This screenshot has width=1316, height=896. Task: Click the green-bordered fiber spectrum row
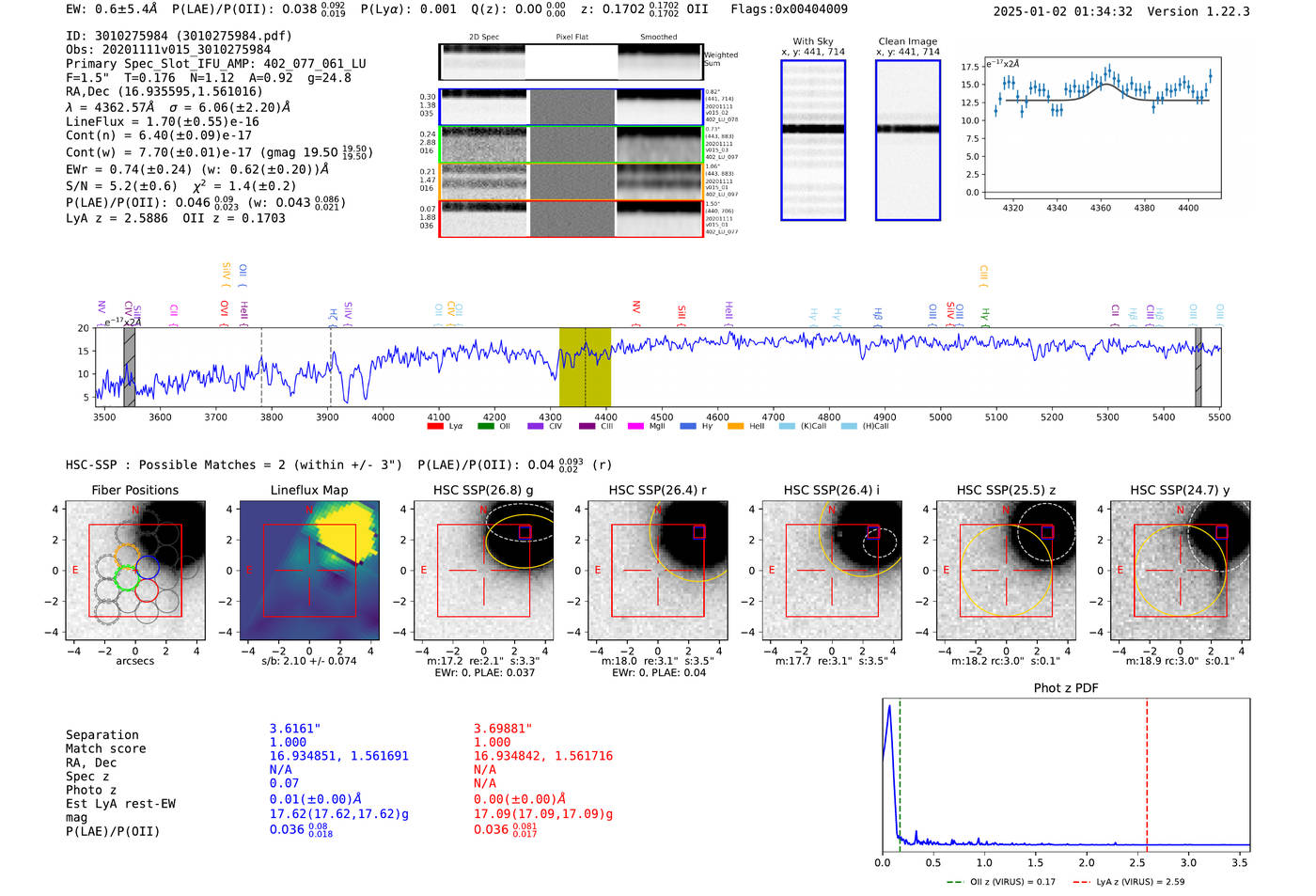(571, 145)
